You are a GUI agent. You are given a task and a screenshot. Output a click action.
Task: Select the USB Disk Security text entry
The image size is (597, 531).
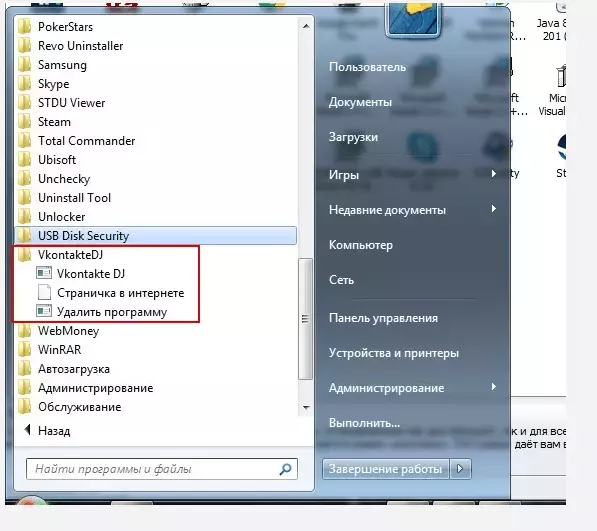[83, 236]
